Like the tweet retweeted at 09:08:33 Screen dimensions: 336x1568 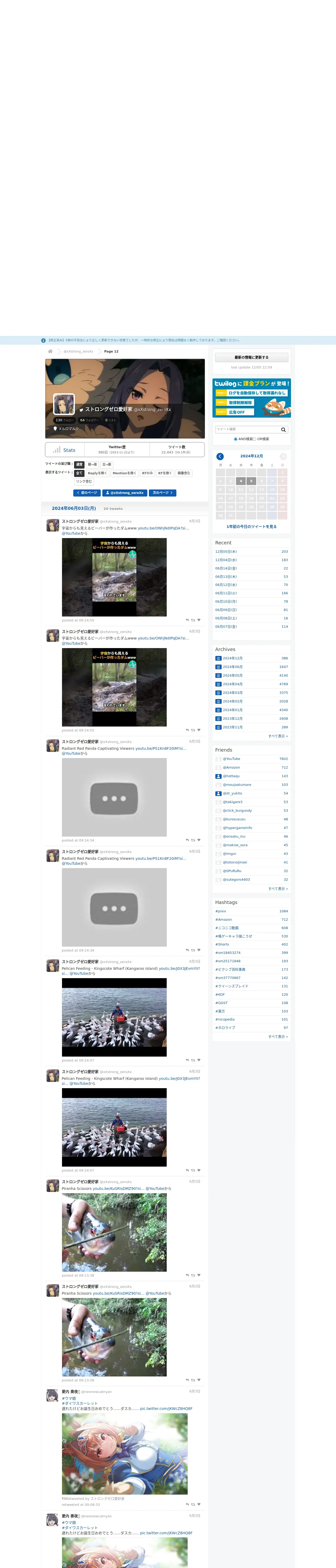[199, 1504]
